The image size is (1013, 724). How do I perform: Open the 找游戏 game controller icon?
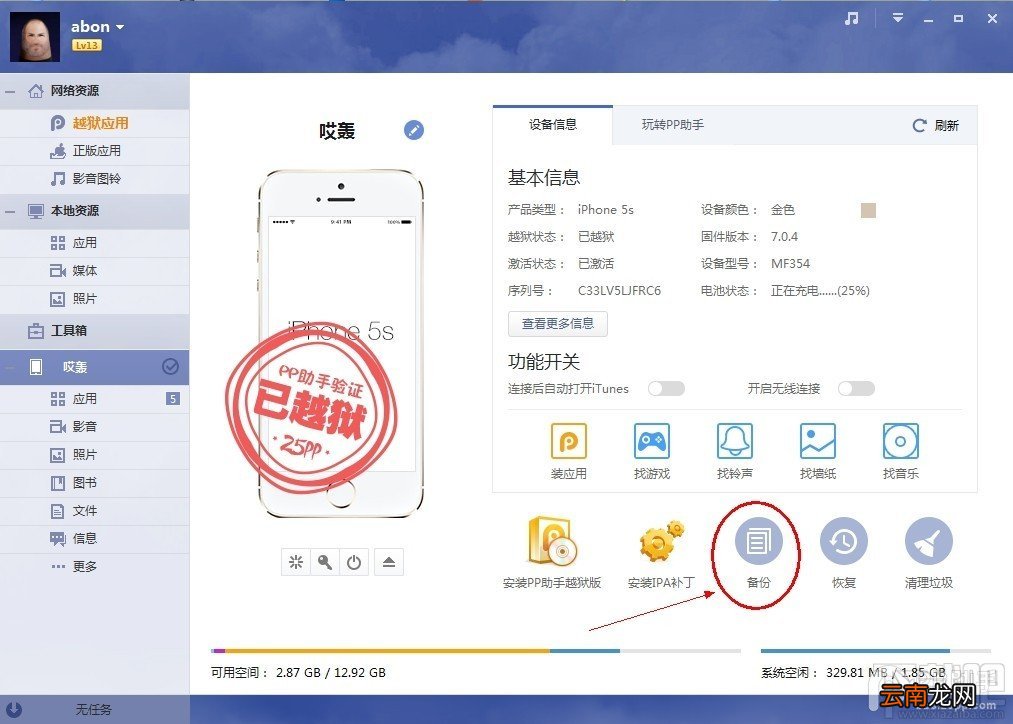click(651, 441)
